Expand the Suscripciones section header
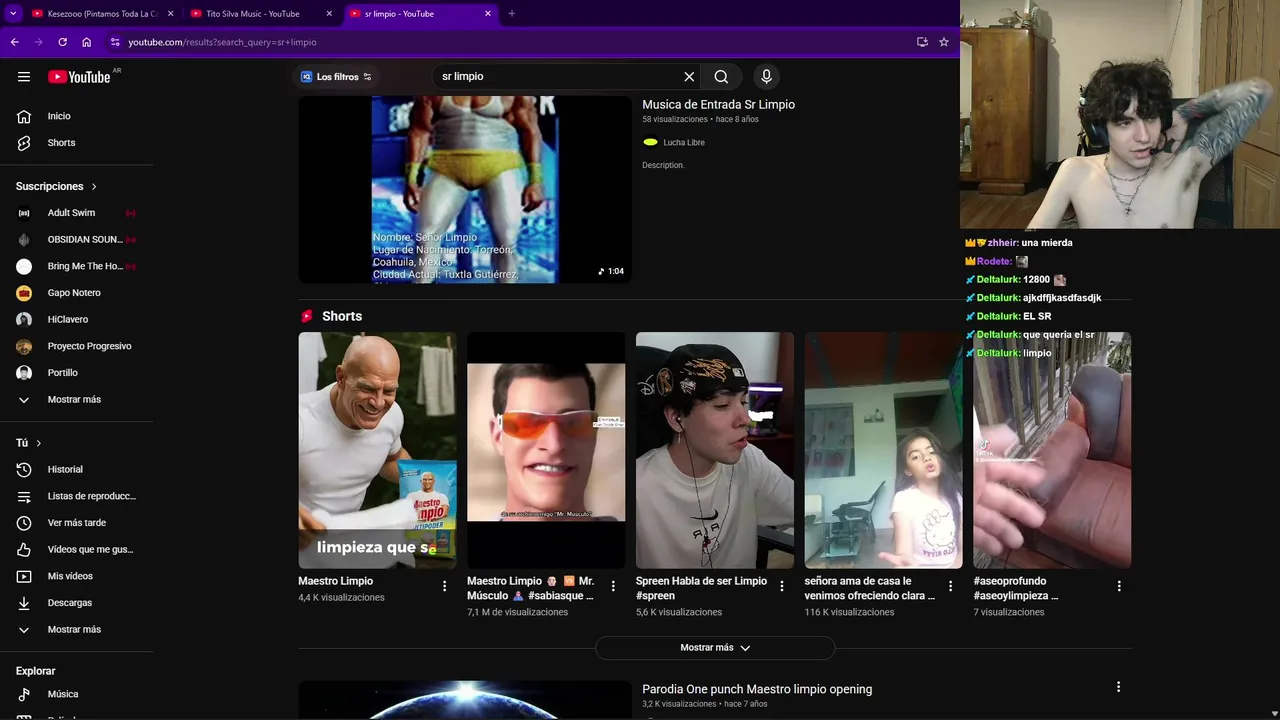1280x720 pixels. (x=57, y=186)
